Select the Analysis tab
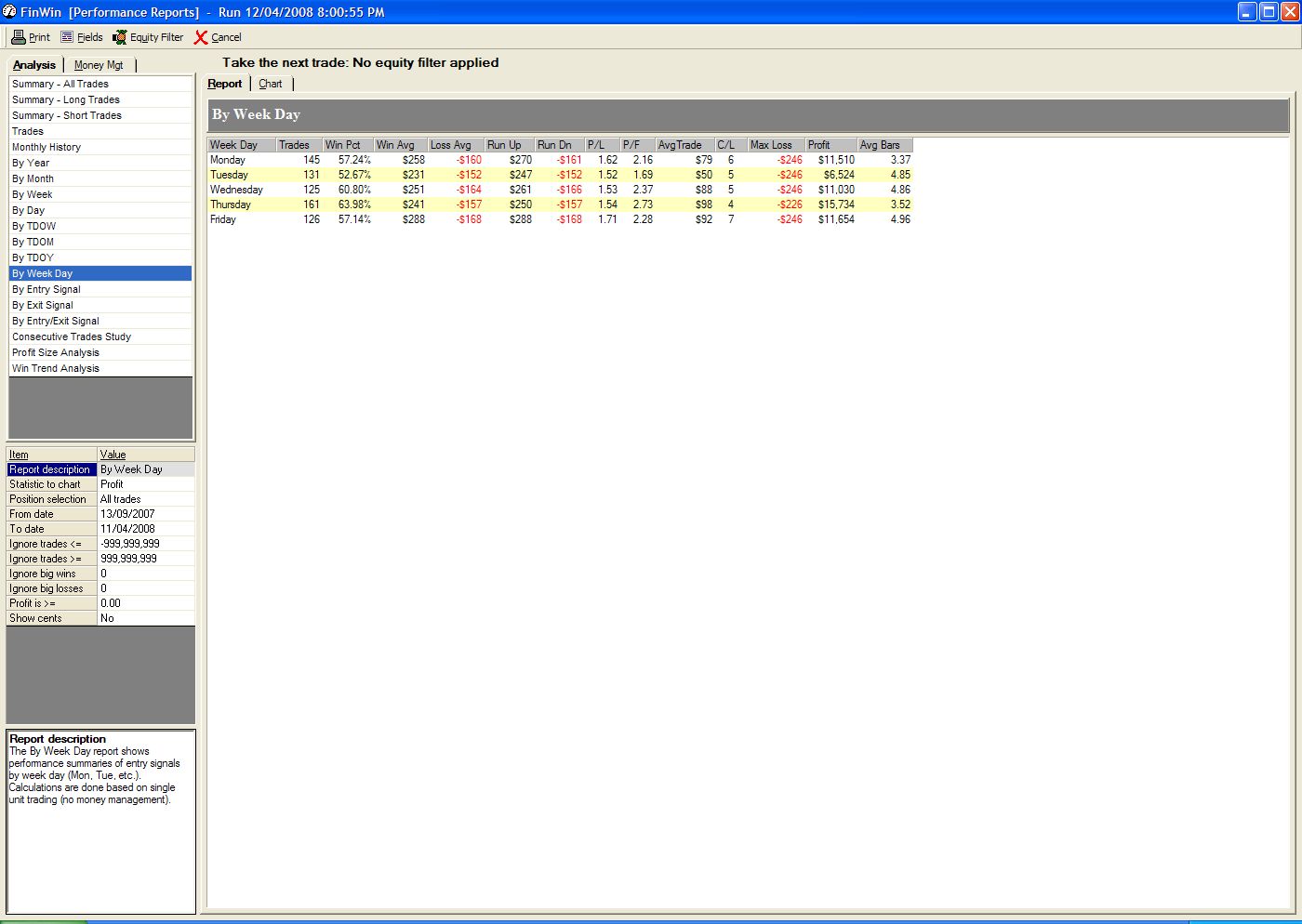This screenshot has height=924, width=1302. tap(34, 65)
